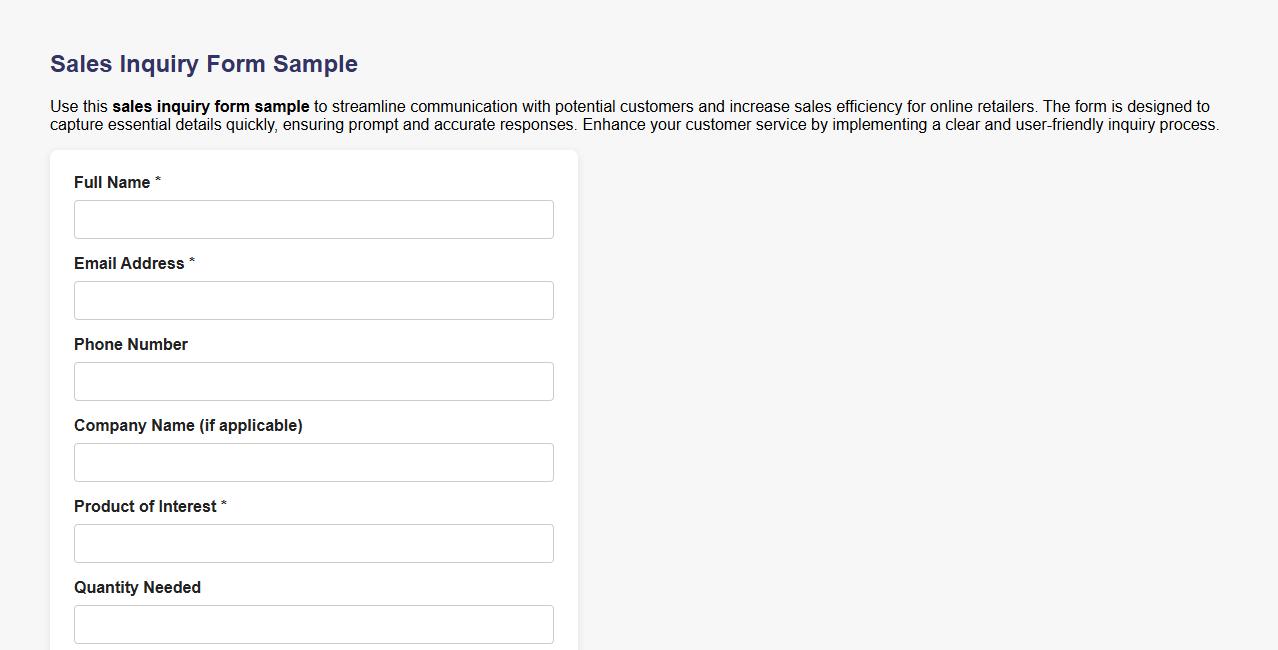
Task: Click the Full Name input field
Action: pyautogui.click(x=313, y=219)
